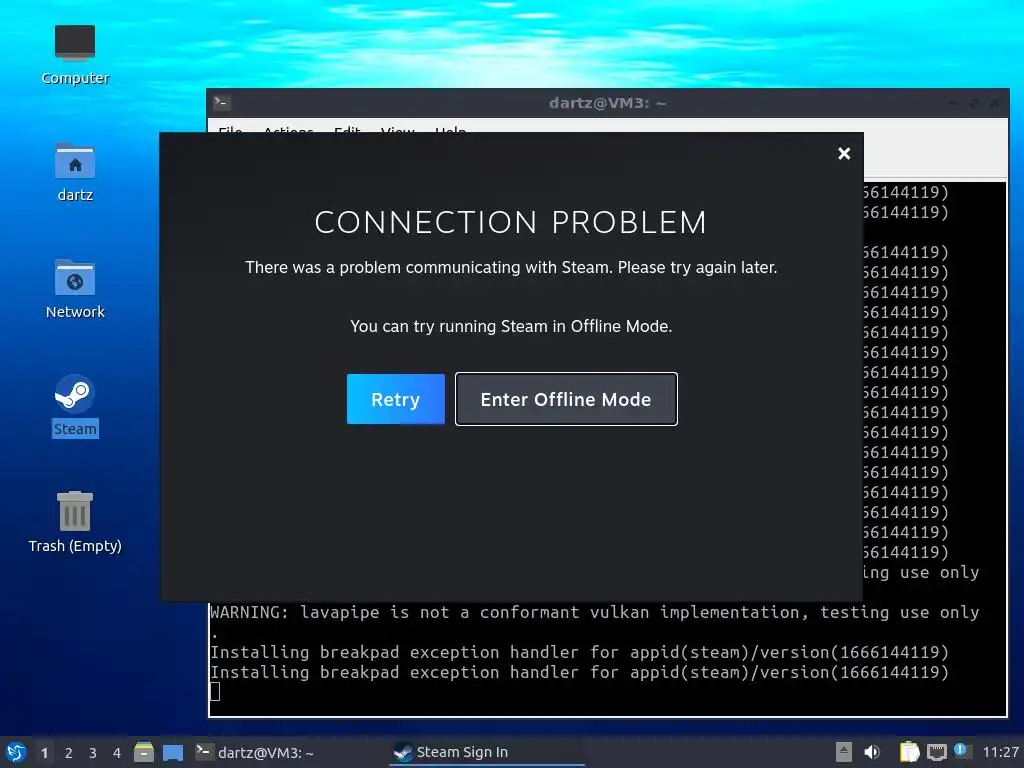1024x768 pixels.
Task: Close the dartz@VM3 terminal window
Action: 994,103
